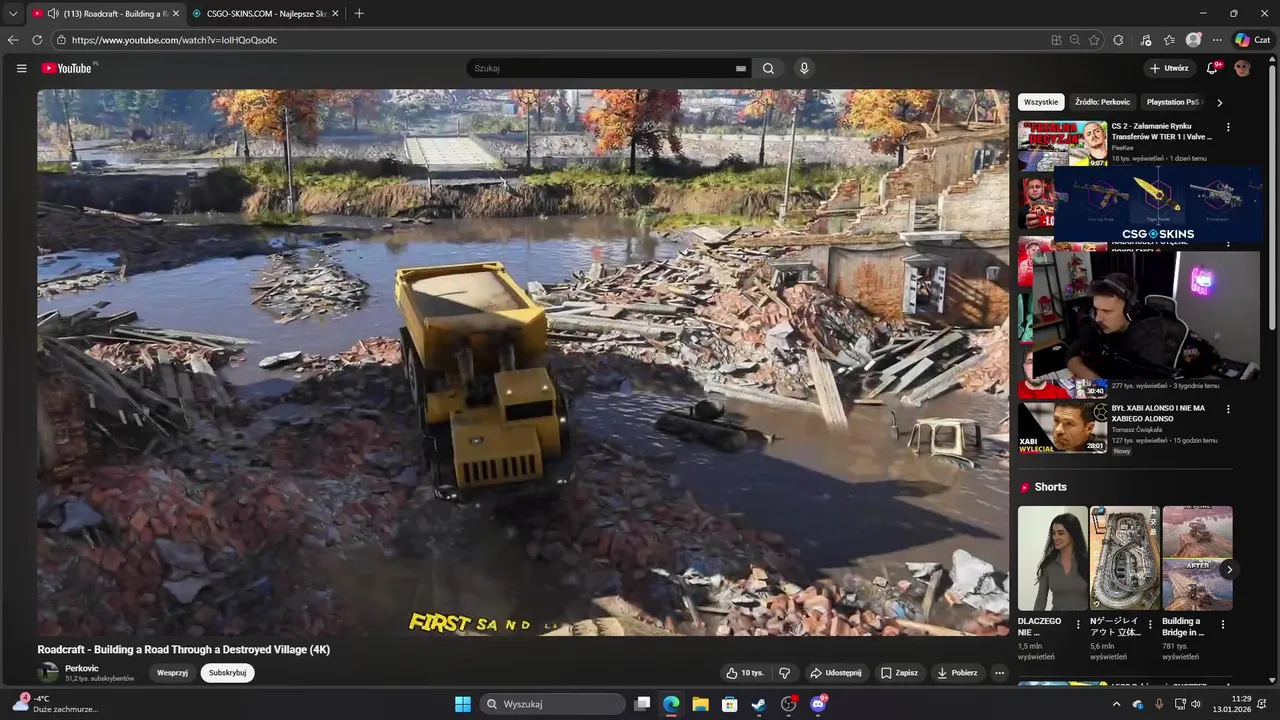The height and width of the screenshot is (720, 1280).
Task: Open the Windows Start menu
Action: (x=463, y=704)
